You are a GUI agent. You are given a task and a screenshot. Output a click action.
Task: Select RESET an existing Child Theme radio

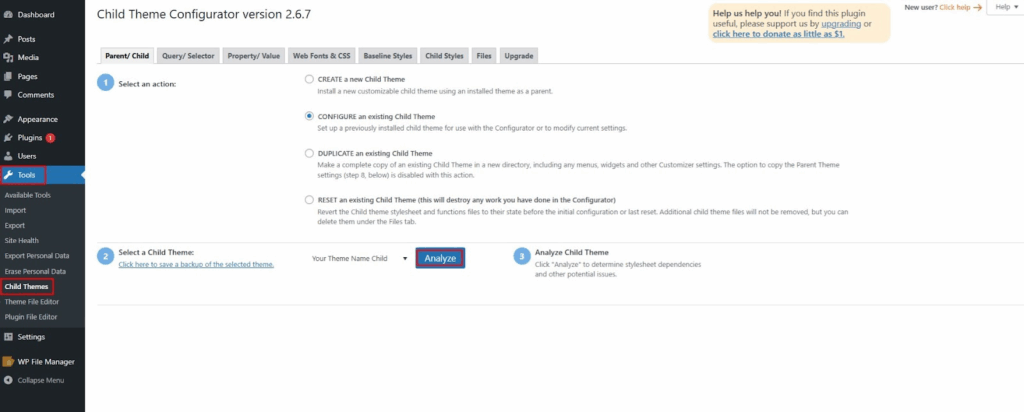pyautogui.click(x=310, y=200)
